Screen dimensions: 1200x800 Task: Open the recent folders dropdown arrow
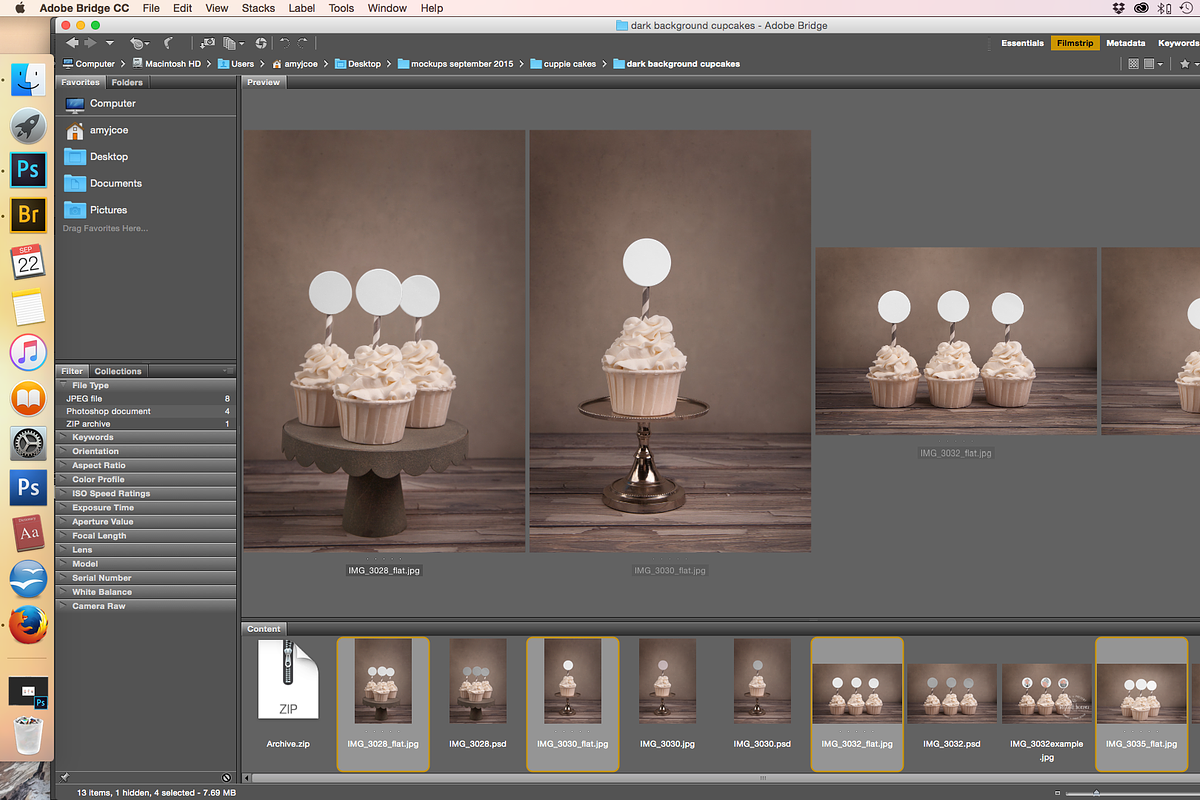109,43
